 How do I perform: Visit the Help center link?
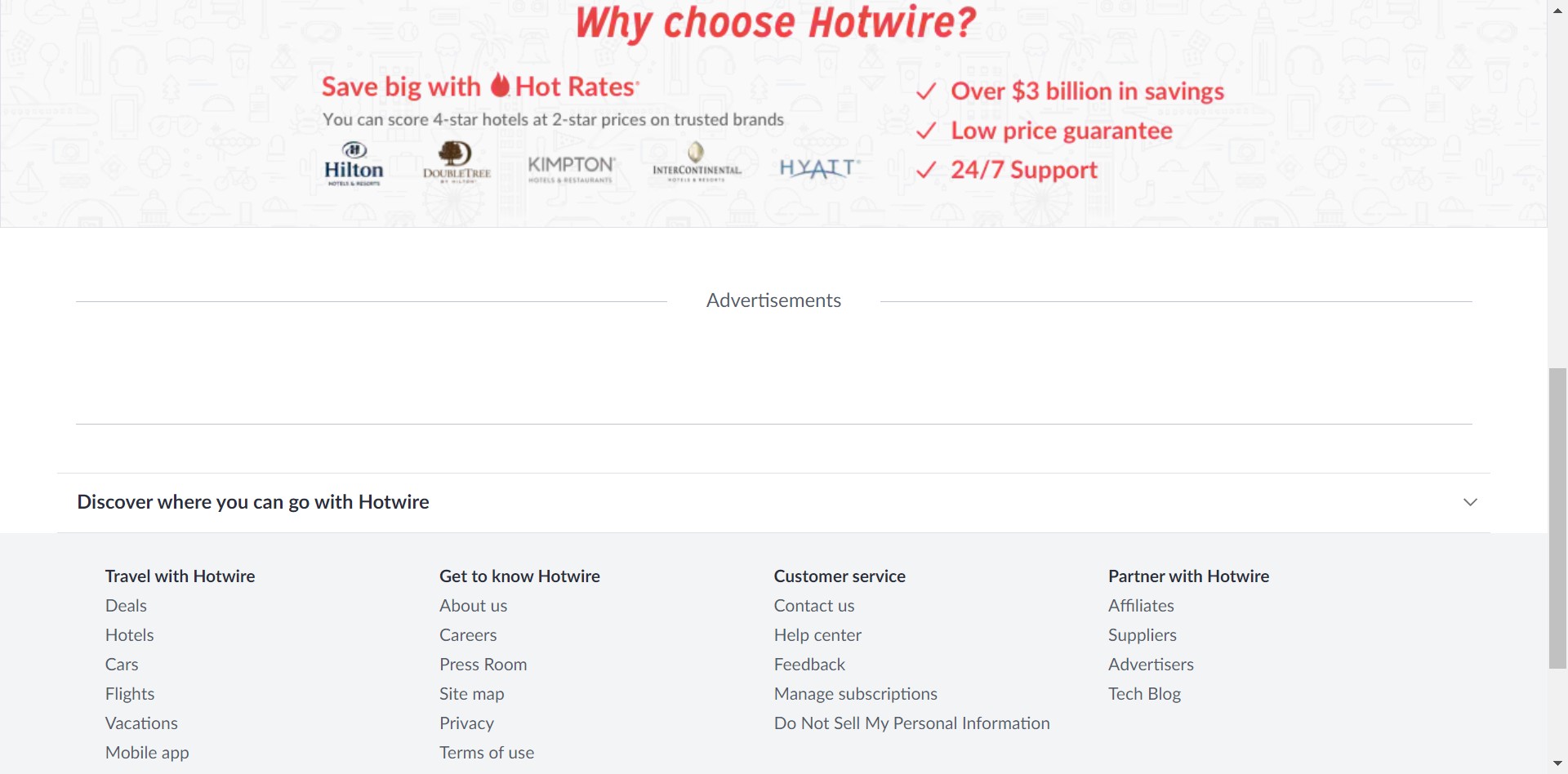(817, 635)
